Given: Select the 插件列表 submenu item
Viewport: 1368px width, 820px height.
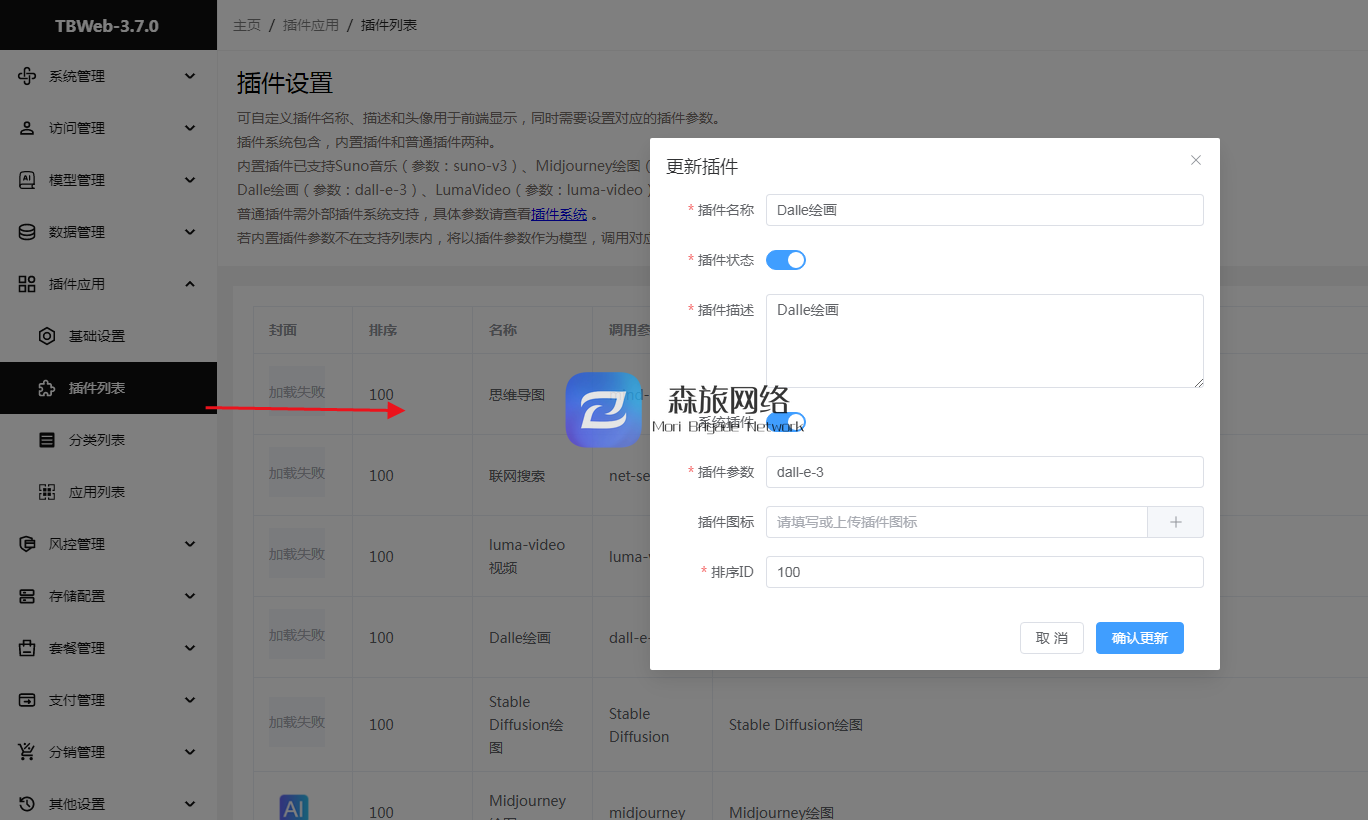Looking at the screenshot, I should tap(108, 388).
